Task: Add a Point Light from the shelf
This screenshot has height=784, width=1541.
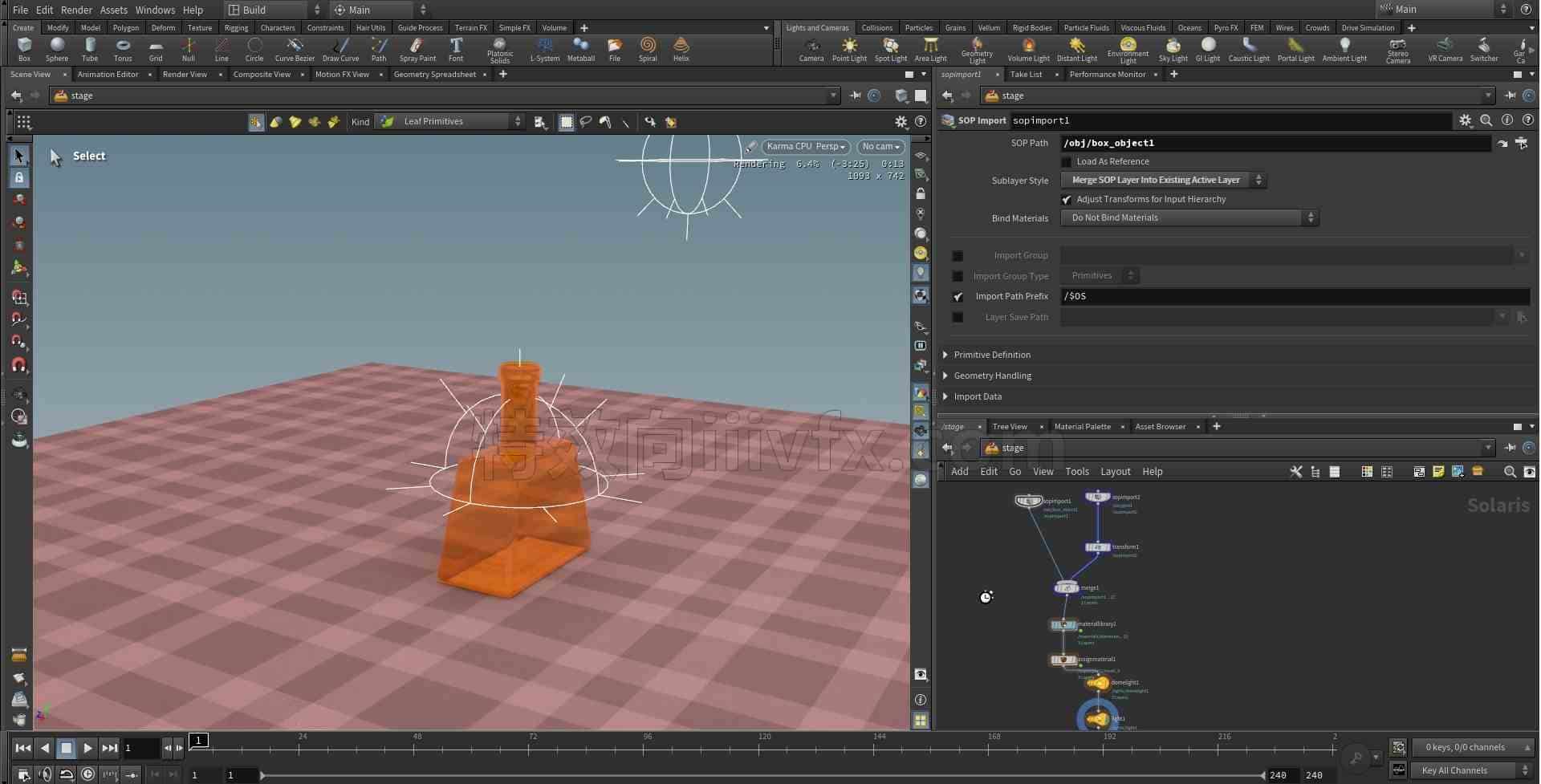Action: point(849,49)
